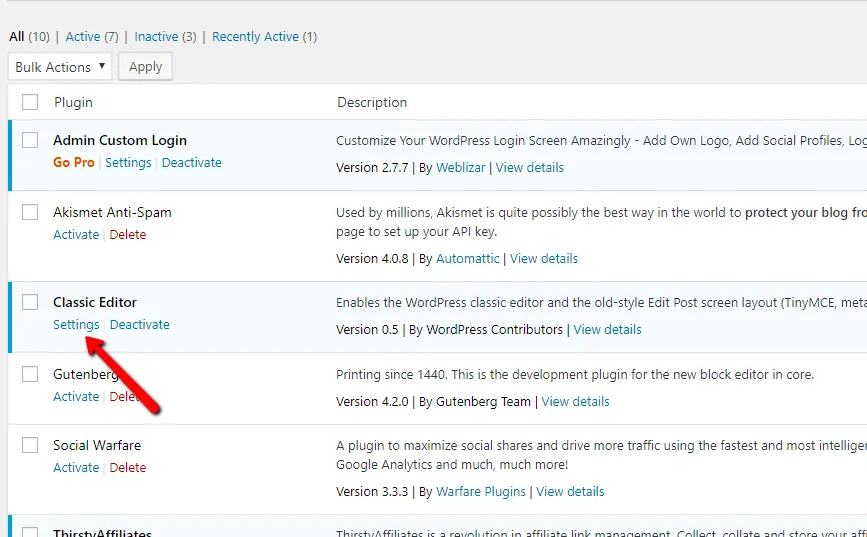Click the Version 3.3.3 text

pos(372,492)
